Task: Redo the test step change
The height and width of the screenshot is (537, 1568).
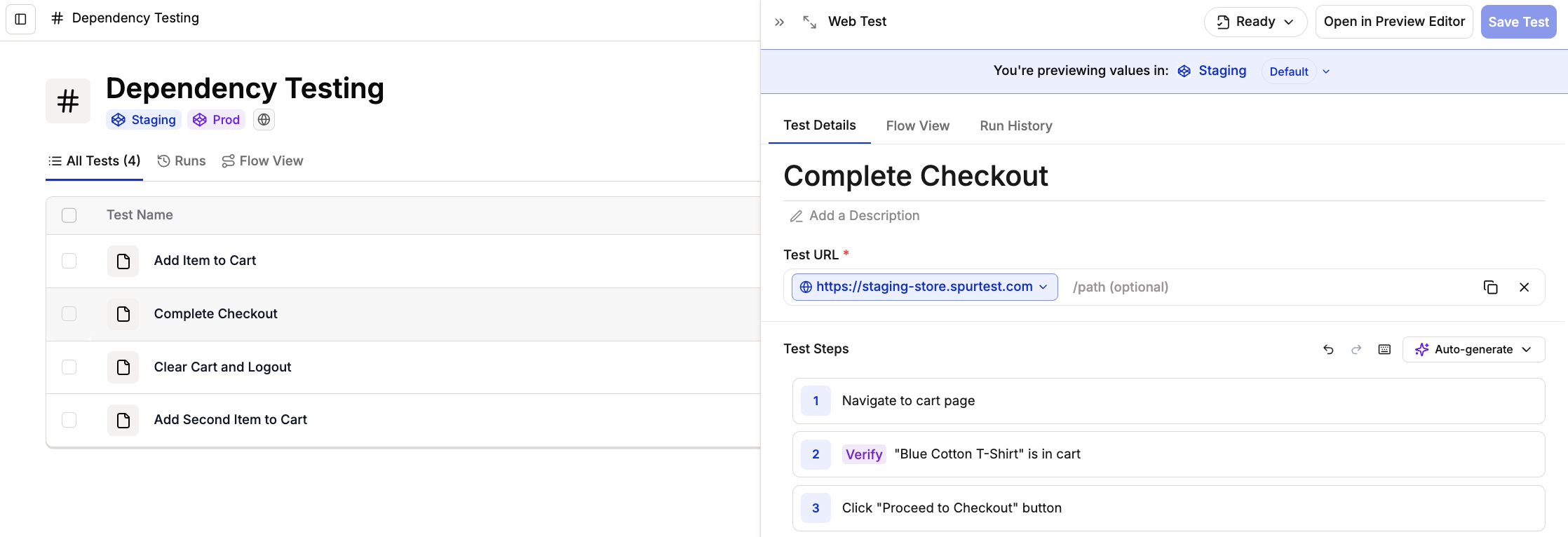Action: (x=1356, y=349)
